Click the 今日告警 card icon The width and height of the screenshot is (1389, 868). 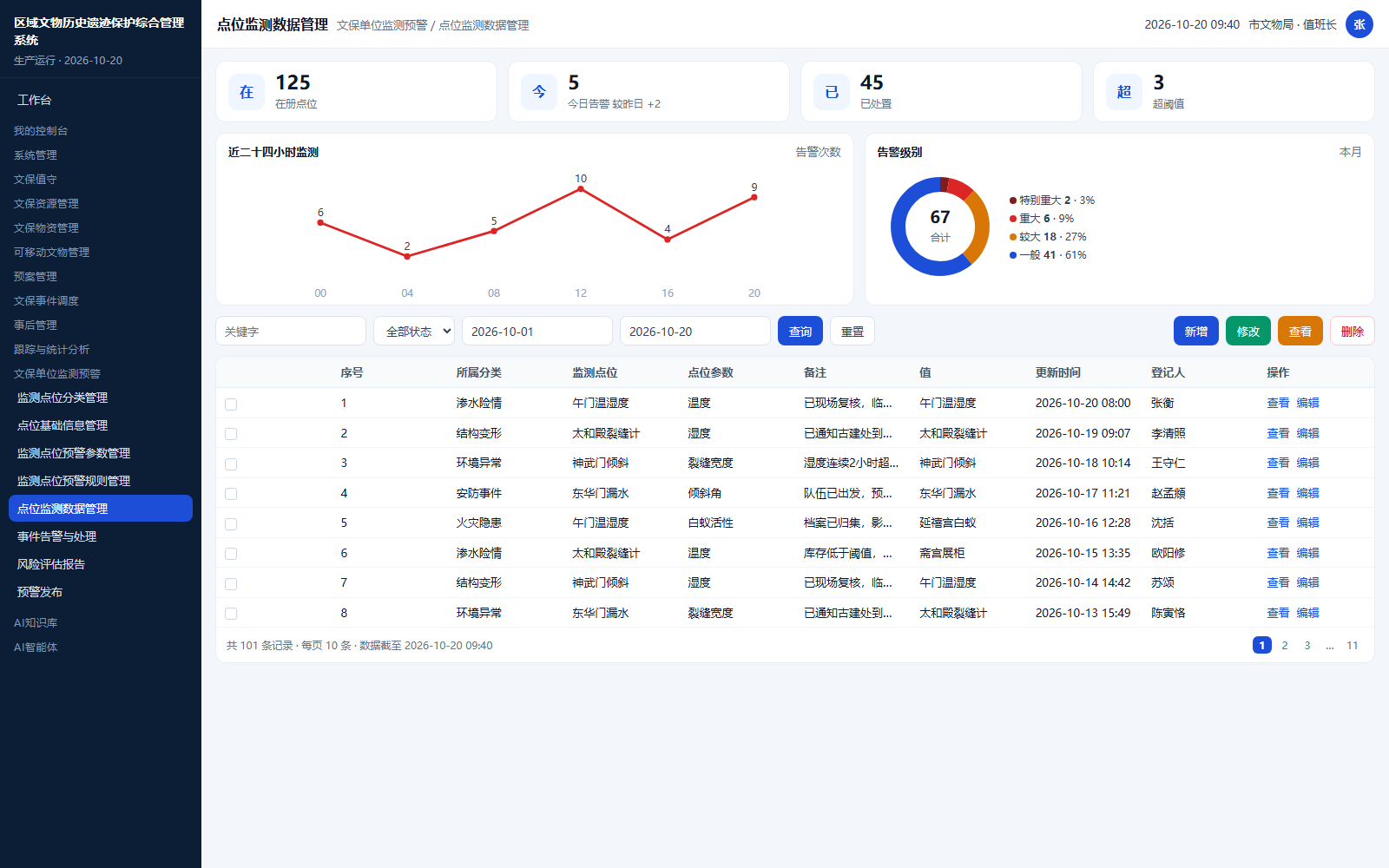539,92
